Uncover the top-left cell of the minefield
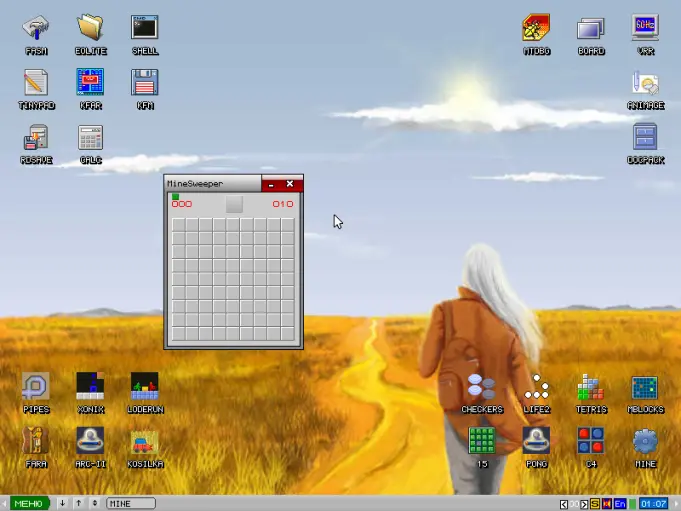 (179, 225)
